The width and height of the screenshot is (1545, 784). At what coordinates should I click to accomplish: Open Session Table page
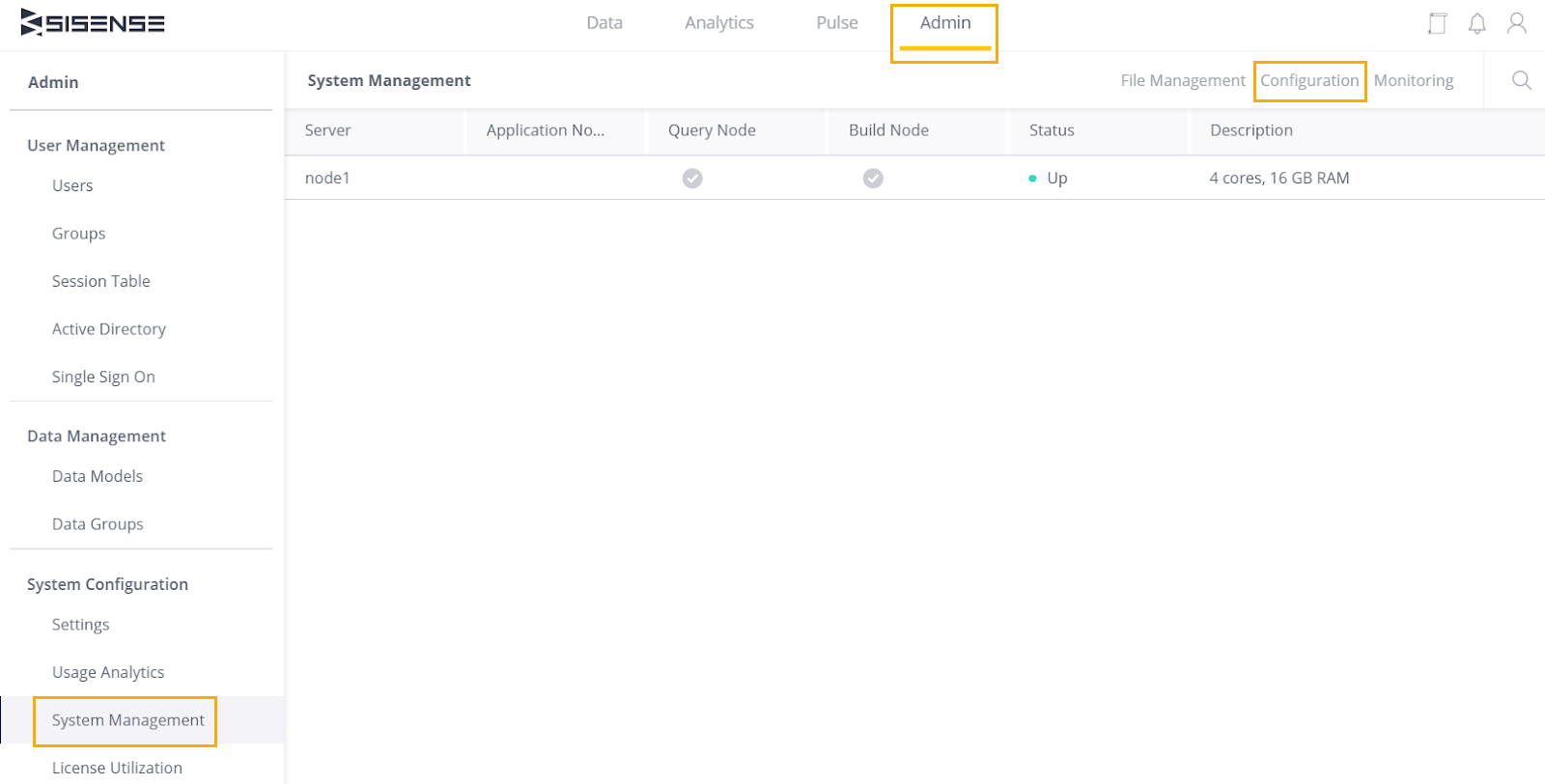[100, 281]
